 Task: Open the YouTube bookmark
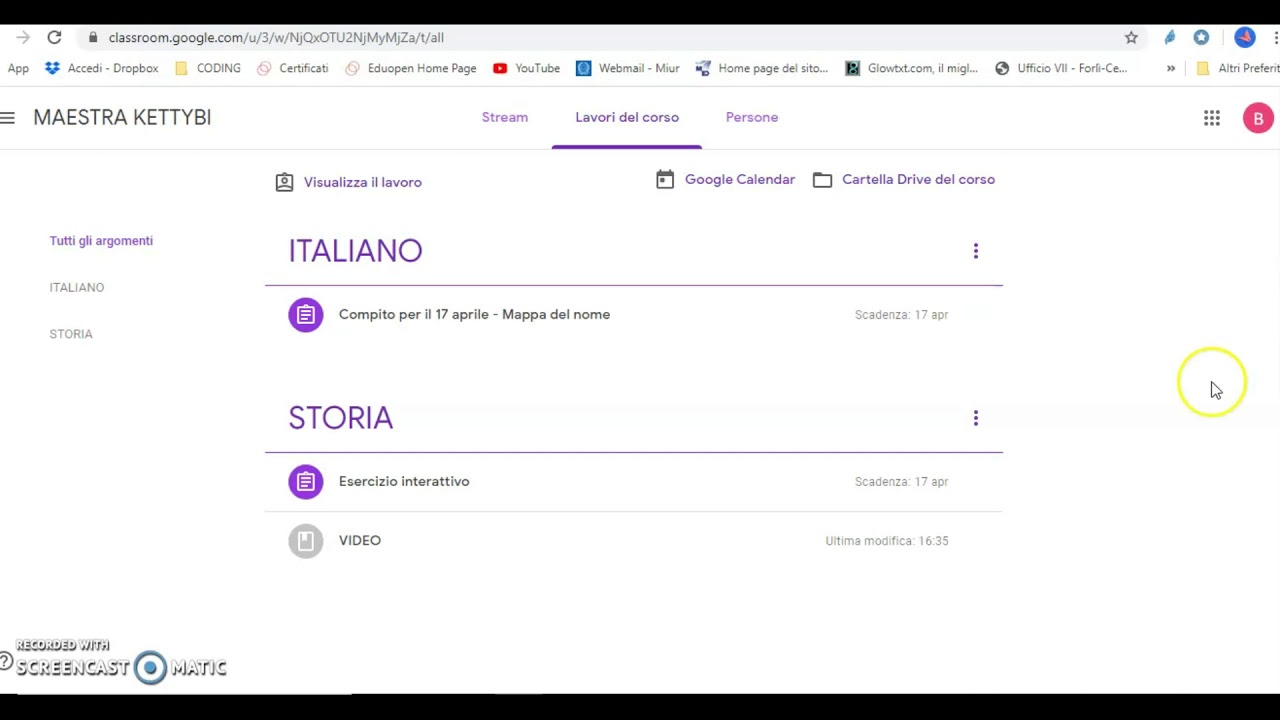point(527,68)
